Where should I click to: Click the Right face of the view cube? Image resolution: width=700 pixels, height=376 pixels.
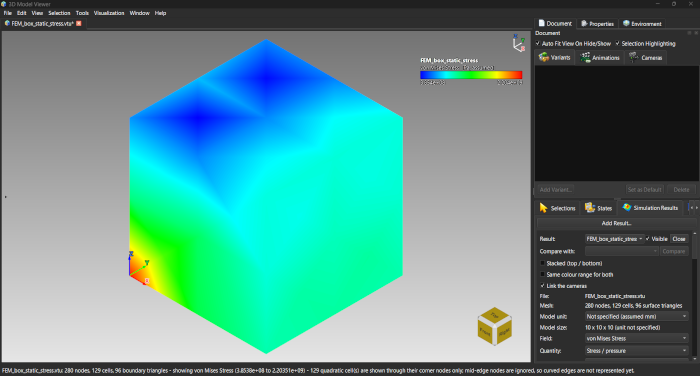coord(504,332)
